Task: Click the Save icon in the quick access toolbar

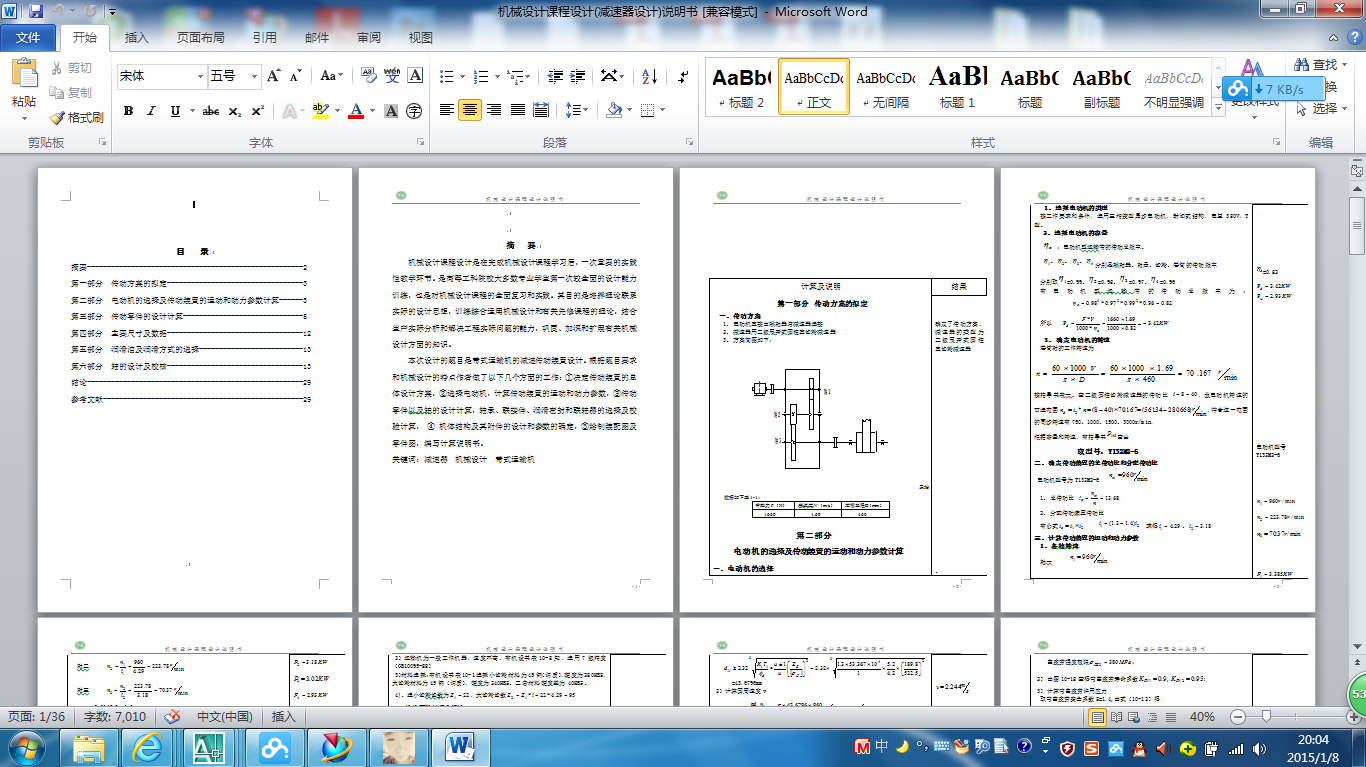Action: coord(36,11)
